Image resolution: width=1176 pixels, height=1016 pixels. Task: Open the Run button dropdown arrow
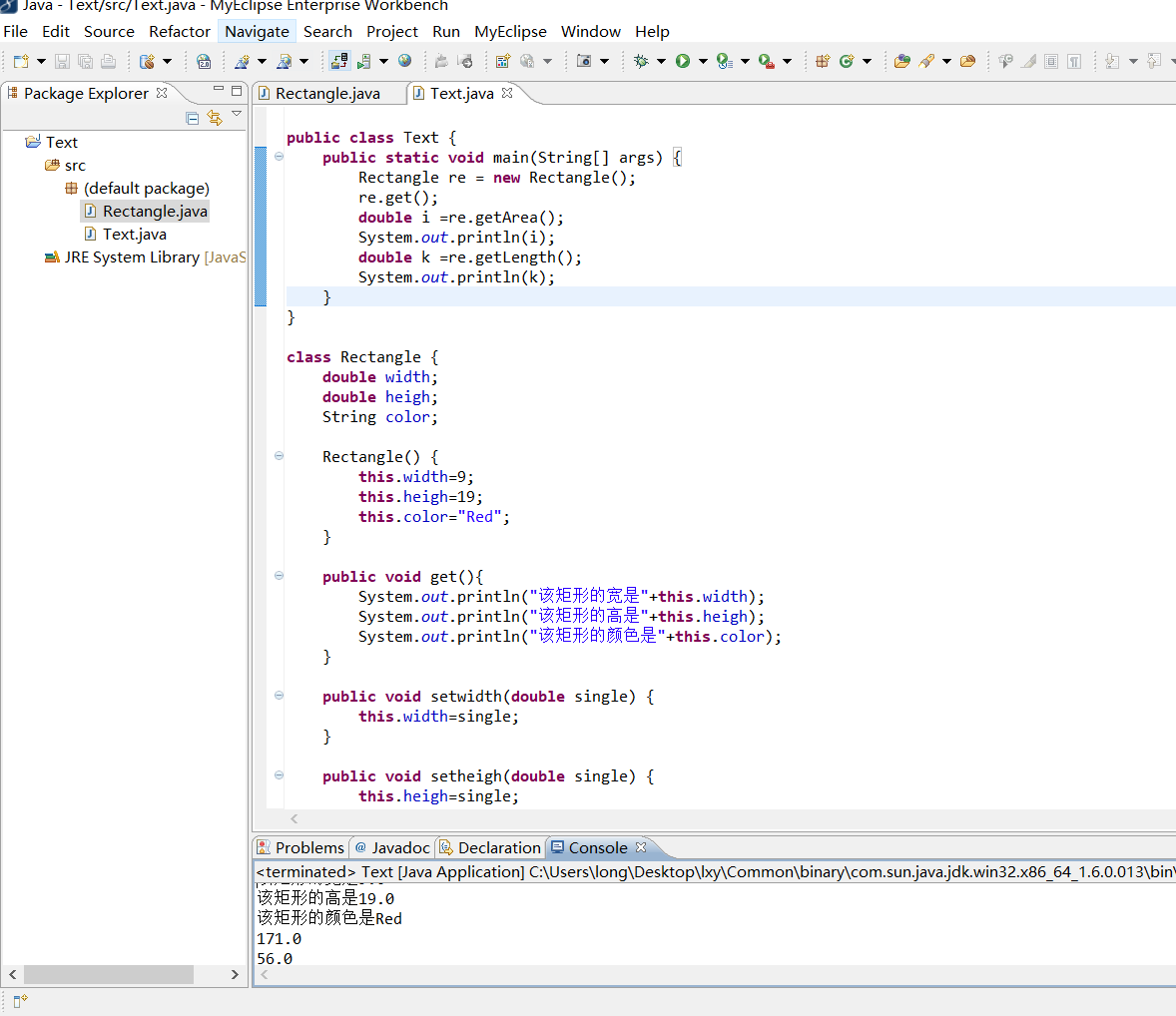pyautogui.click(x=703, y=61)
